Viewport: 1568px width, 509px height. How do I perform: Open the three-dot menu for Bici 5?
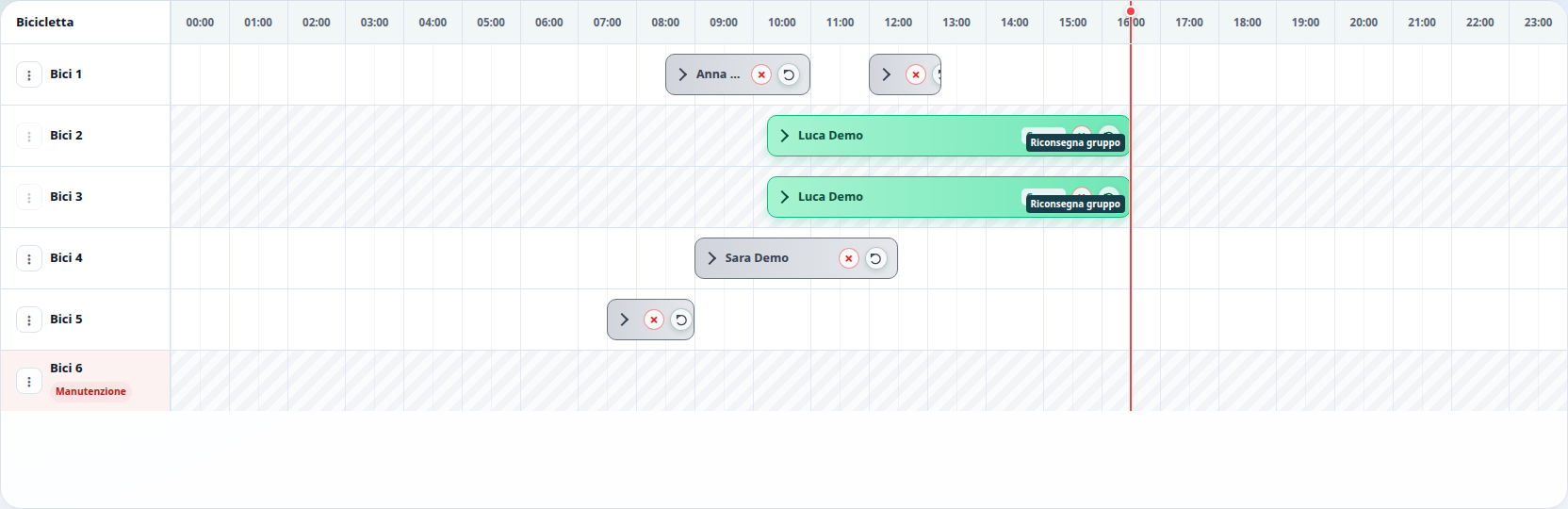pyautogui.click(x=29, y=320)
